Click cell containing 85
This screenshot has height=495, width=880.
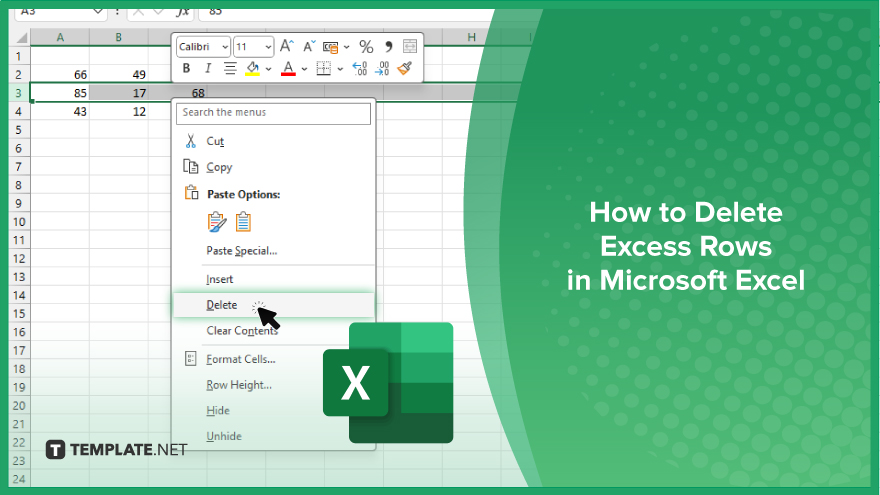point(60,93)
